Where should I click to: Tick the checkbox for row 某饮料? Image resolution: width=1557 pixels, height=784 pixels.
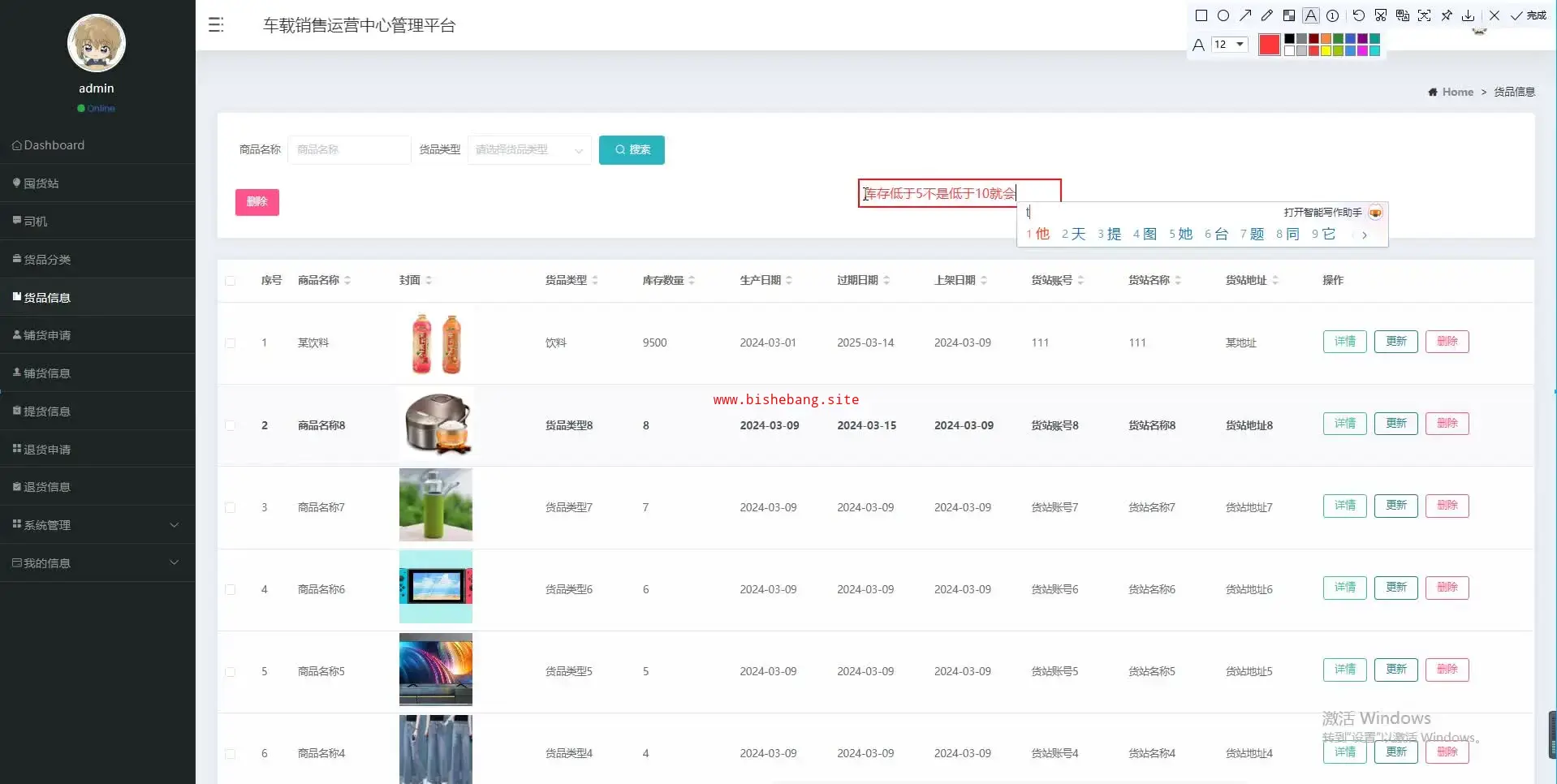[x=231, y=343]
